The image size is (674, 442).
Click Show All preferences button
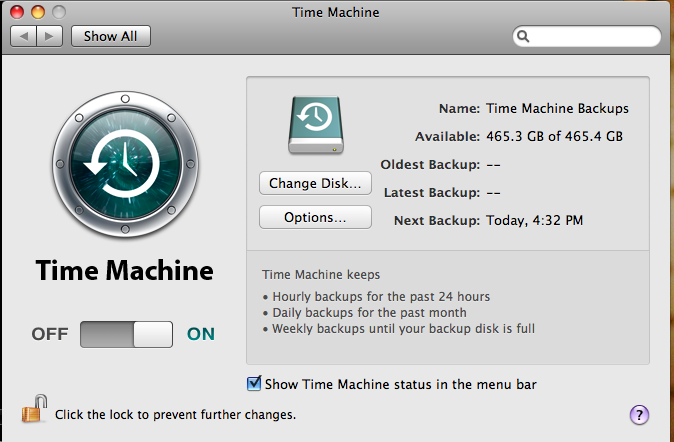coord(110,36)
